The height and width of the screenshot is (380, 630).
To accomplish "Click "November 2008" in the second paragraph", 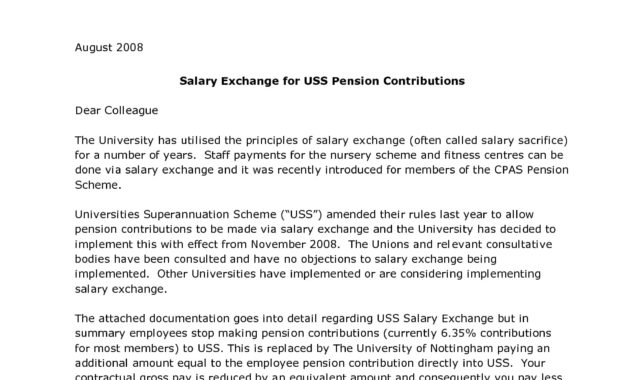I will (294, 244).
